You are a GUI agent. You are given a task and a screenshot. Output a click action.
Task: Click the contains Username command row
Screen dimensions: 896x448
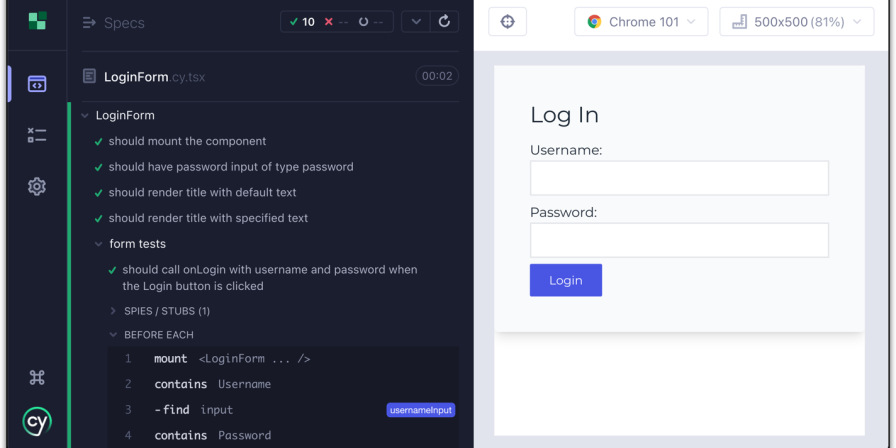[283, 384]
